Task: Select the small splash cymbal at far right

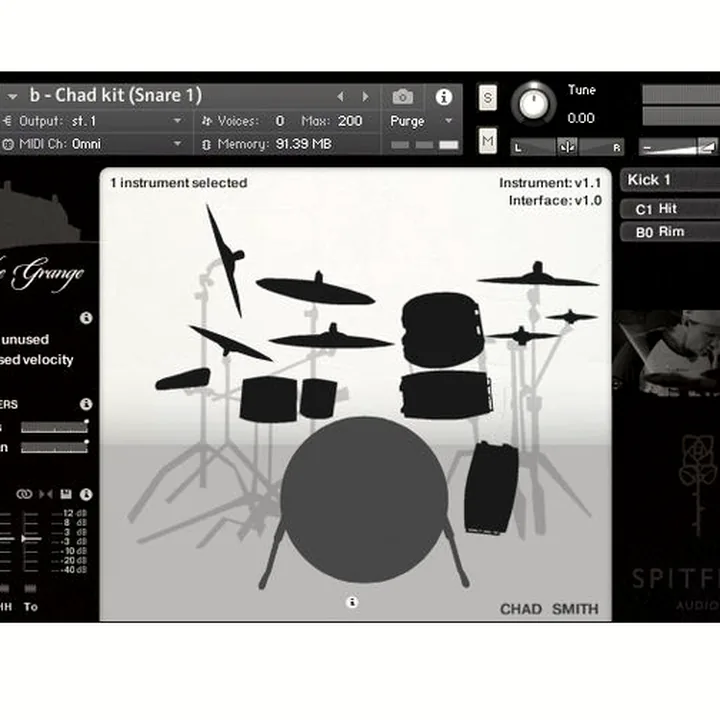Action: (571, 316)
